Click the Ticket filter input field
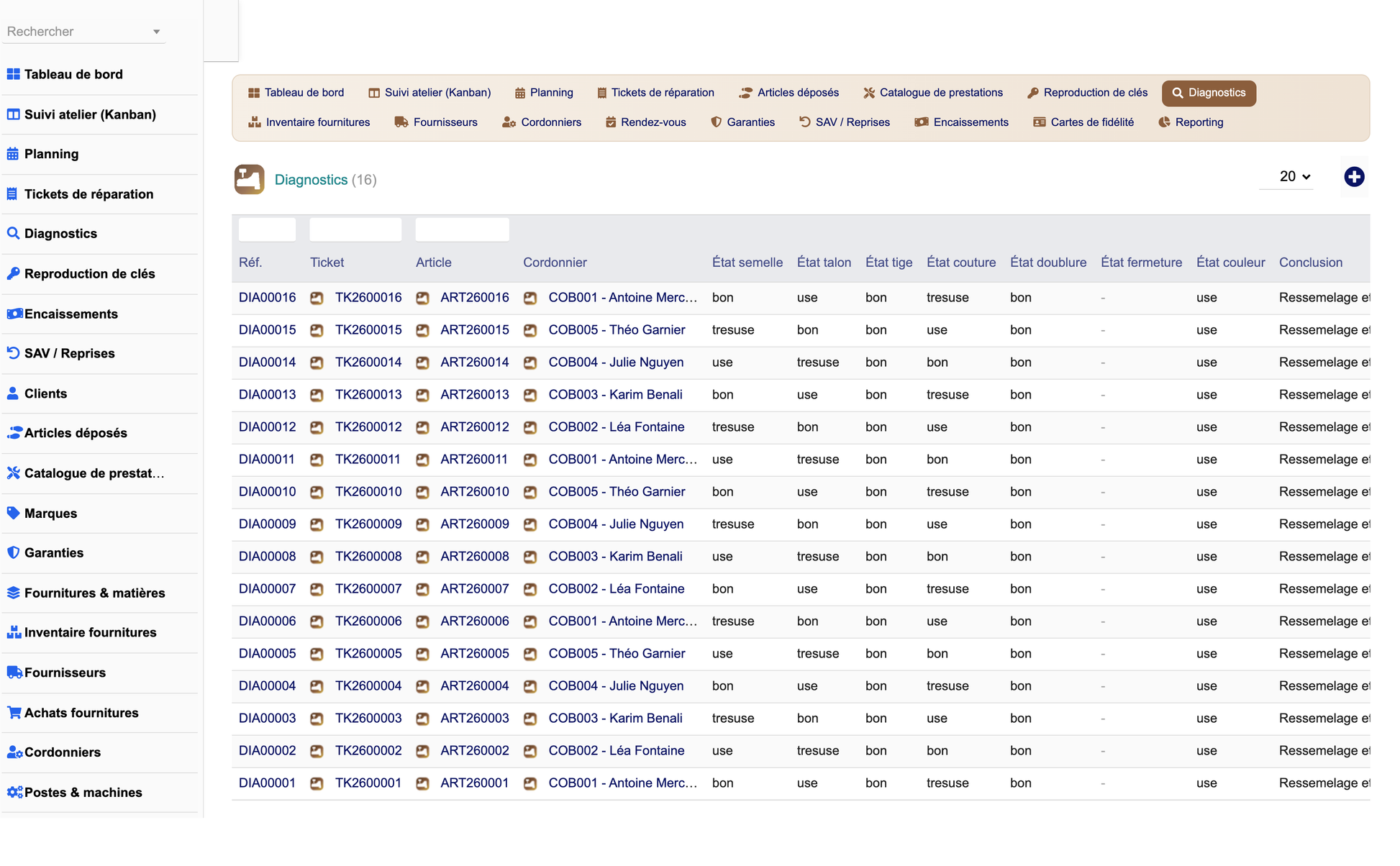Screen dimensions: 1400x866 click(x=355, y=229)
